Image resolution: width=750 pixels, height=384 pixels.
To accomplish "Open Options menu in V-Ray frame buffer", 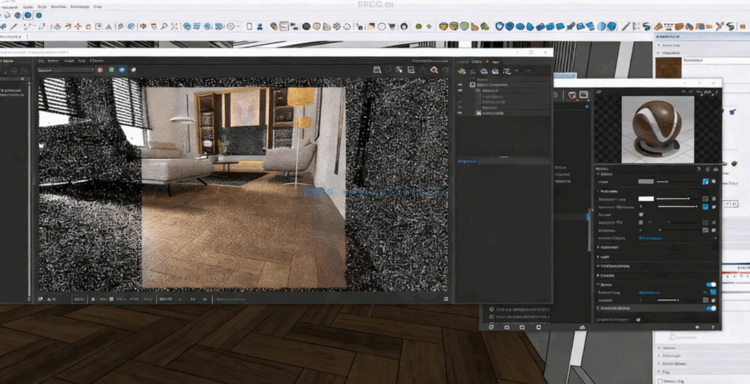I will coord(97,61).
